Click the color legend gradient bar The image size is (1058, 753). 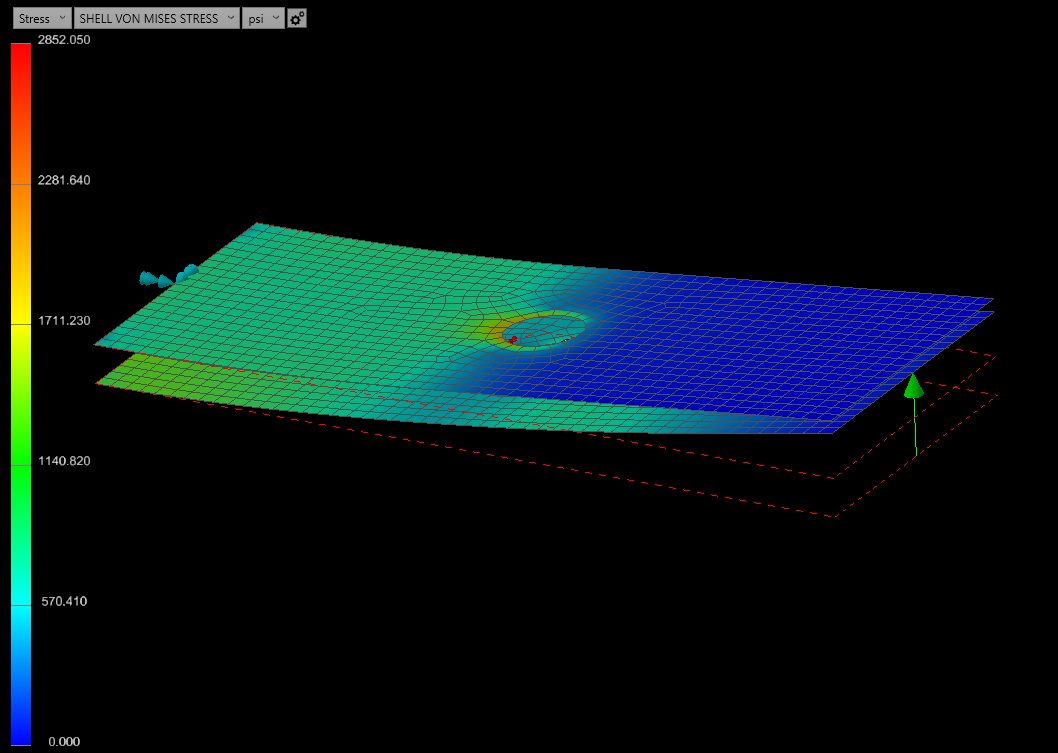21,394
